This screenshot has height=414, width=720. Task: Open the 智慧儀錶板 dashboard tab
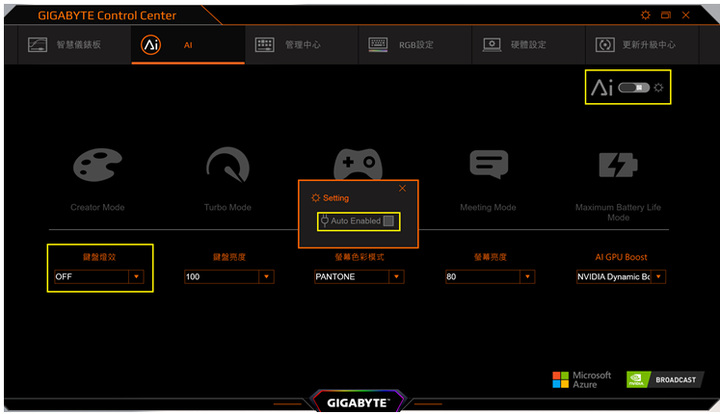[x=74, y=45]
